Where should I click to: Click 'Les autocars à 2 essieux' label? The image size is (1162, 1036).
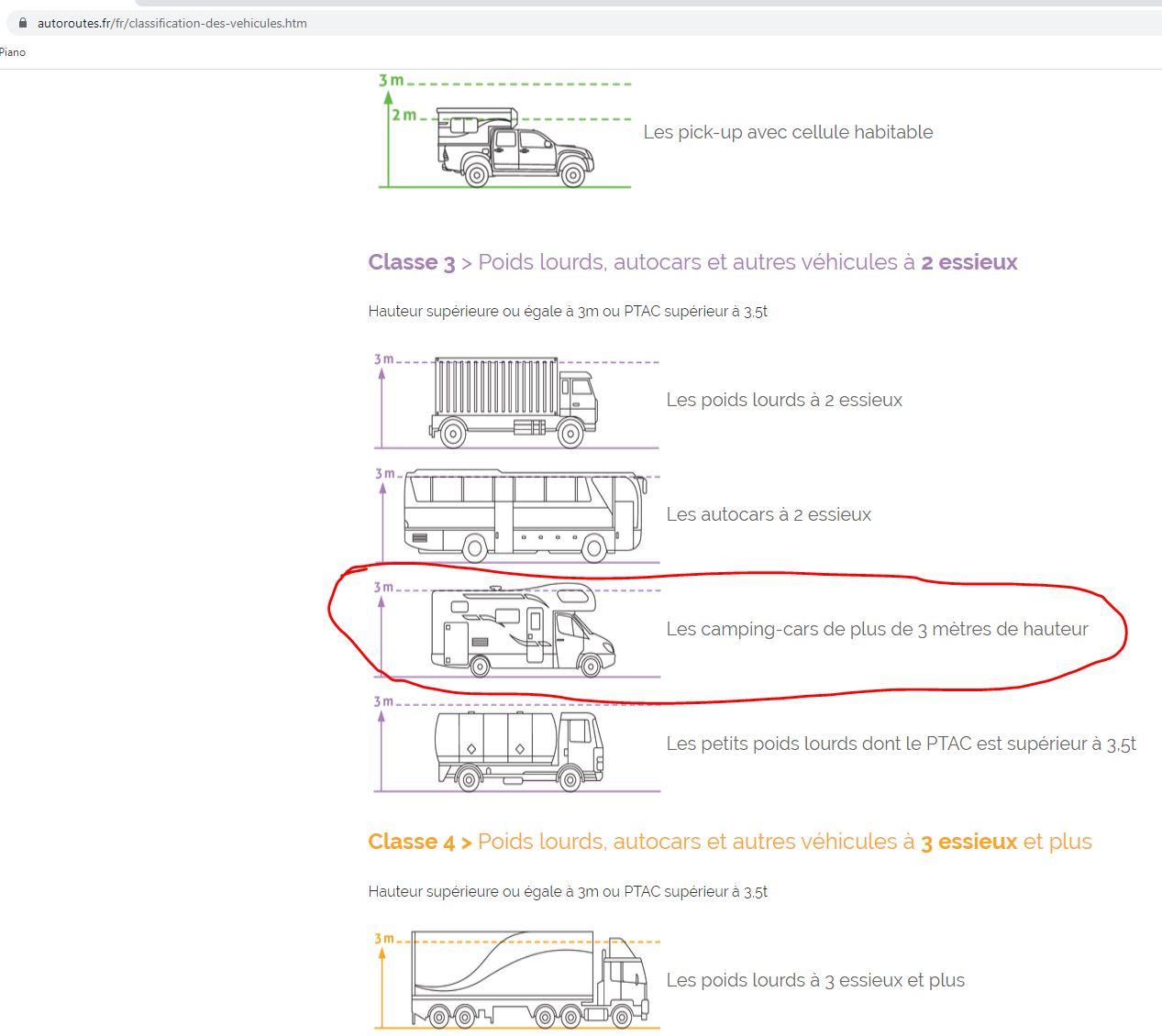click(769, 514)
